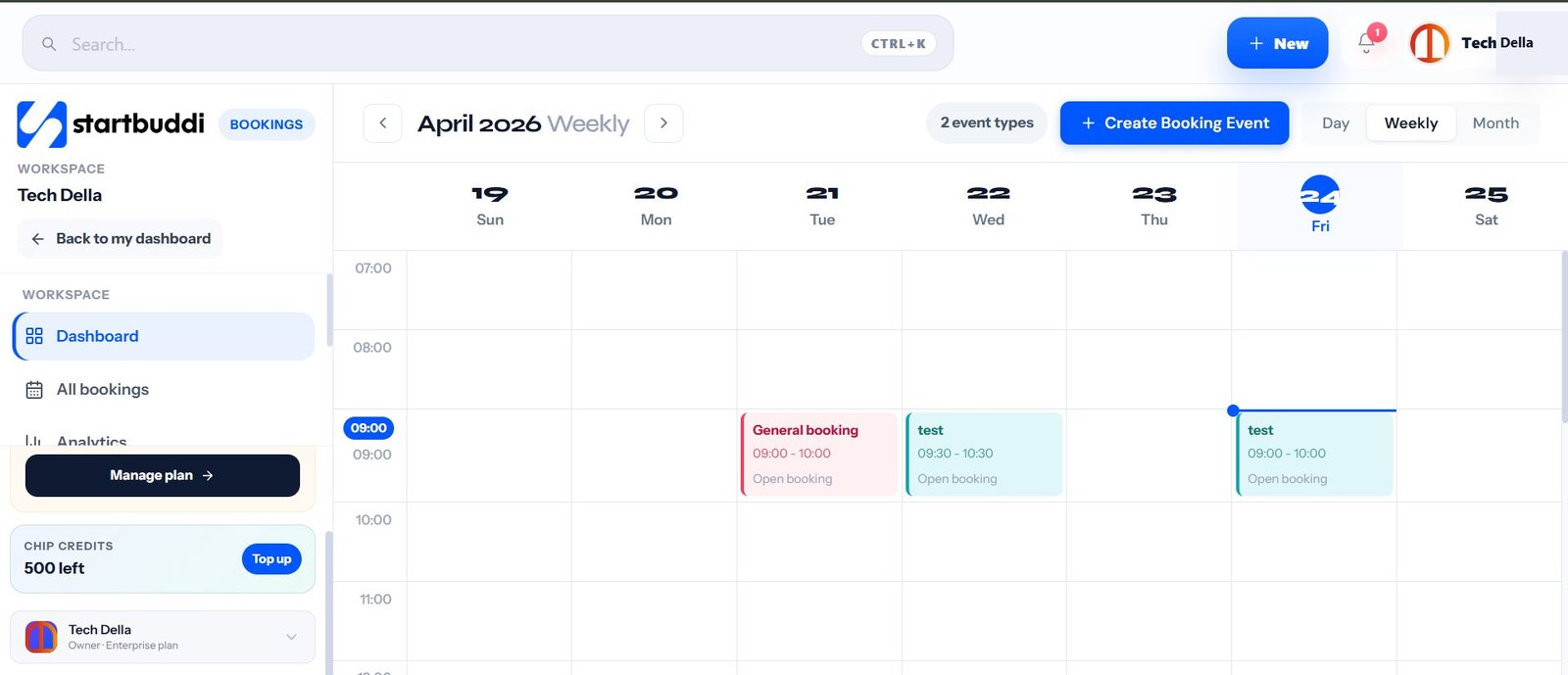Click the startbuddi logo
This screenshot has width=1568, height=675.
[110, 123]
